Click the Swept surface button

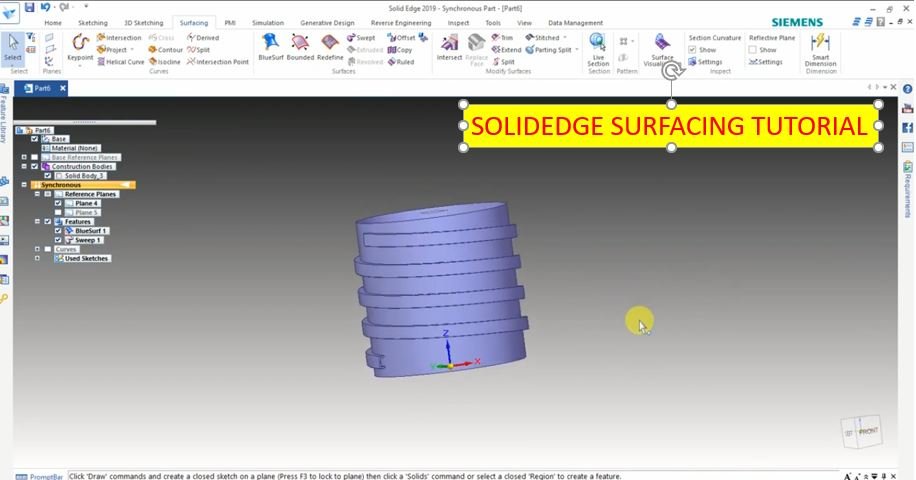coord(361,38)
